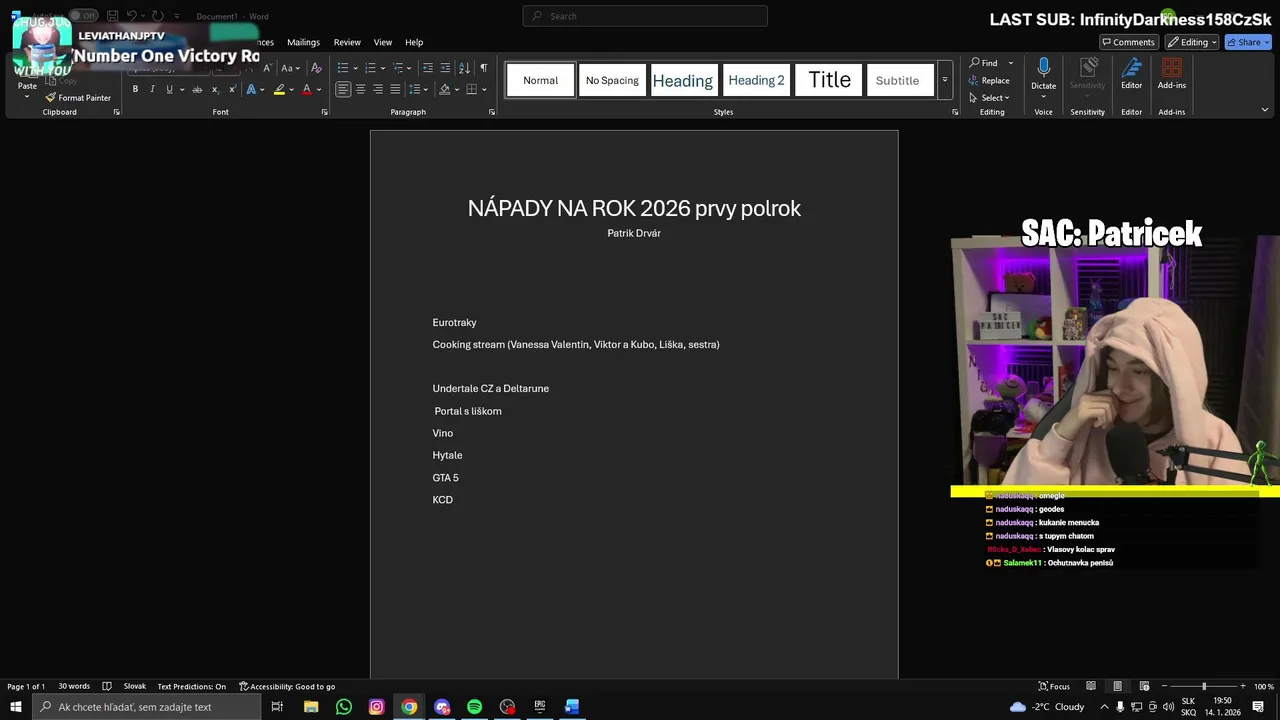Sort the selected paragraphs
The image size is (1280, 720).
pos(464,68)
